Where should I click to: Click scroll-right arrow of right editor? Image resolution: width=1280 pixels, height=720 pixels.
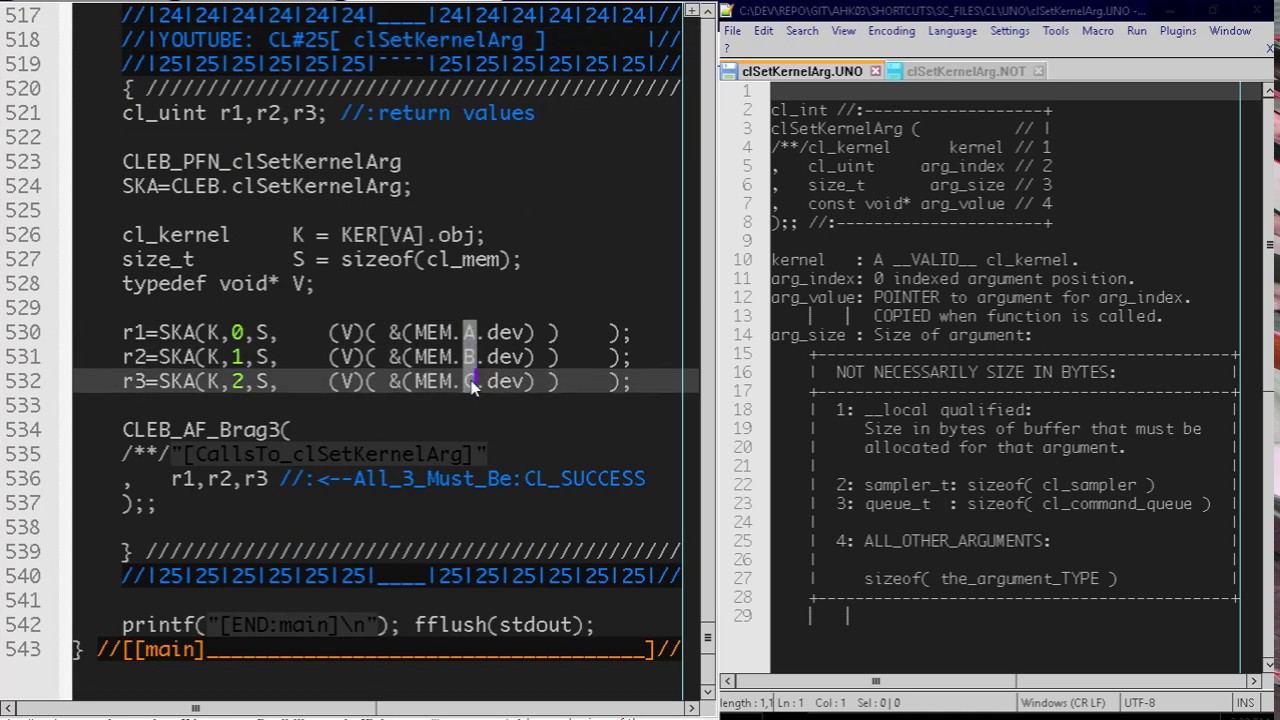point(1254,681)
